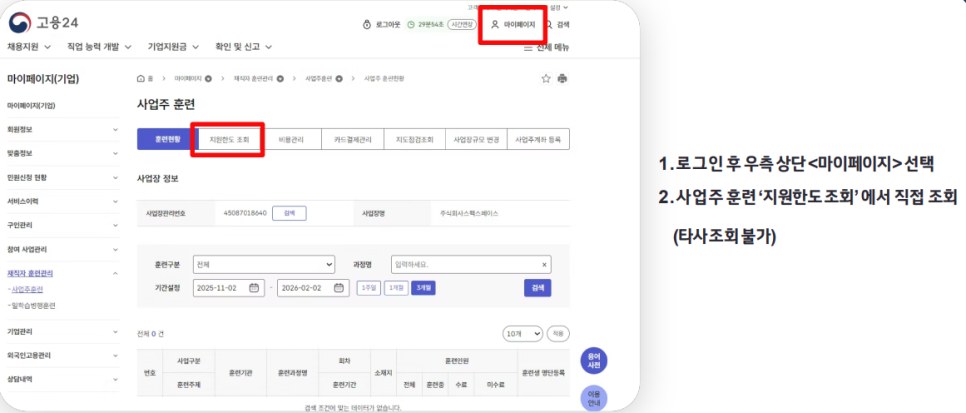Select 1주일 period button
Screen dimensions: 966x413
tap(368, 288)
